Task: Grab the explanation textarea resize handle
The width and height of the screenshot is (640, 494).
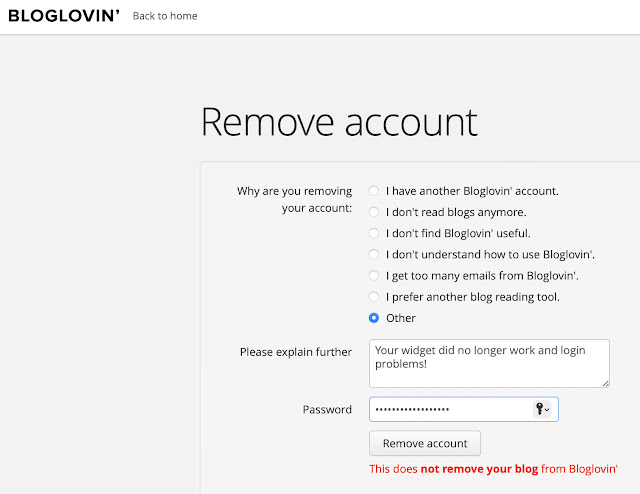Action: tap(605, 383)
